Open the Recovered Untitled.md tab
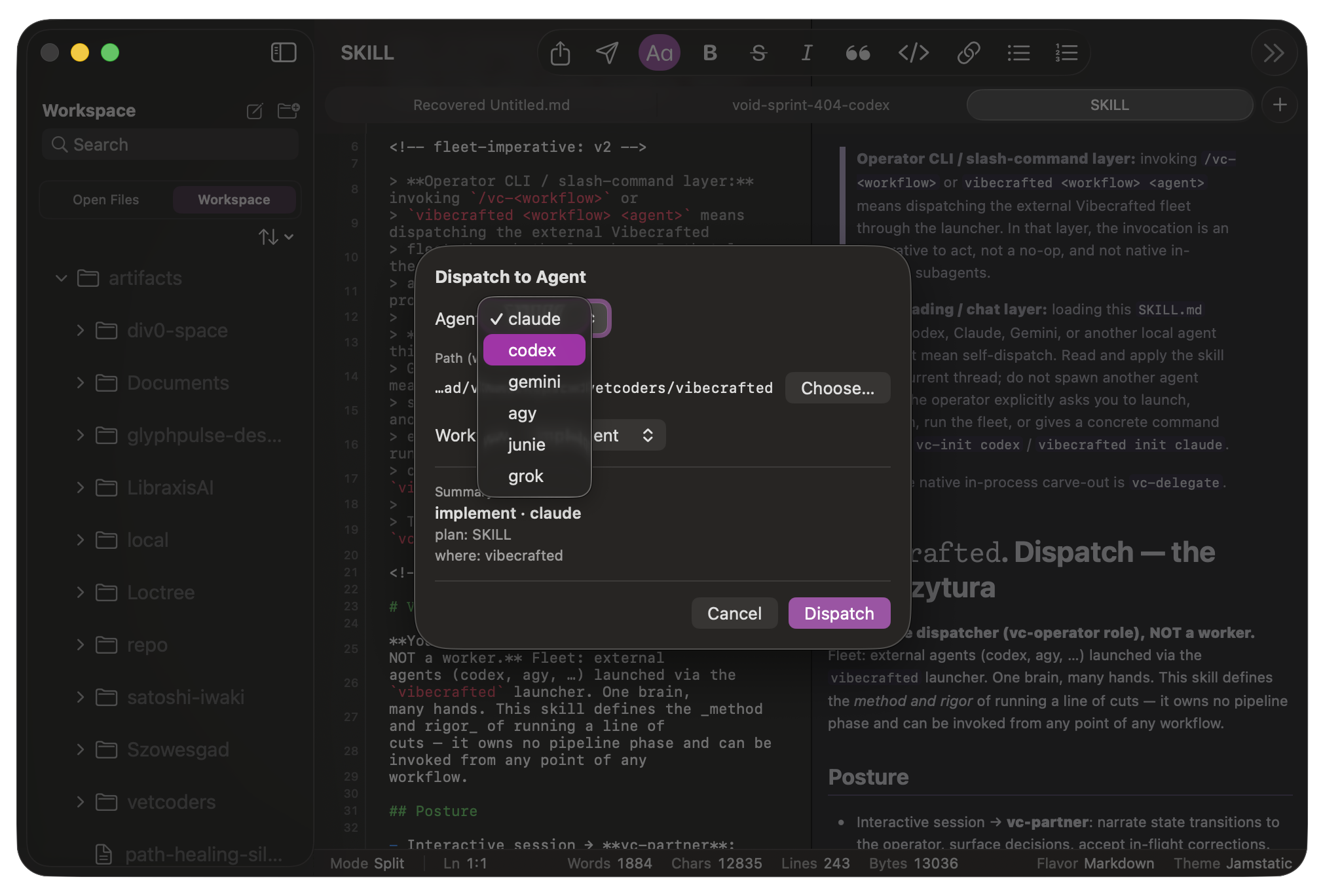This screenshot has height=896, width=1323. click(491, 105)
